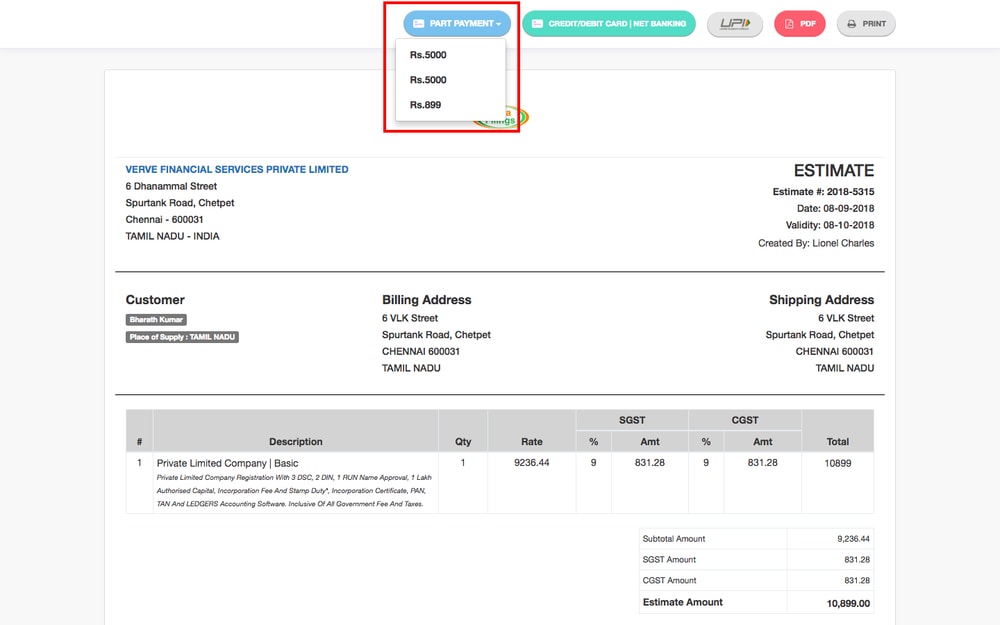The image size is (1000, 625).
Task: Click the card icon on the Part Payment button
Action: (x=419, y=23)
